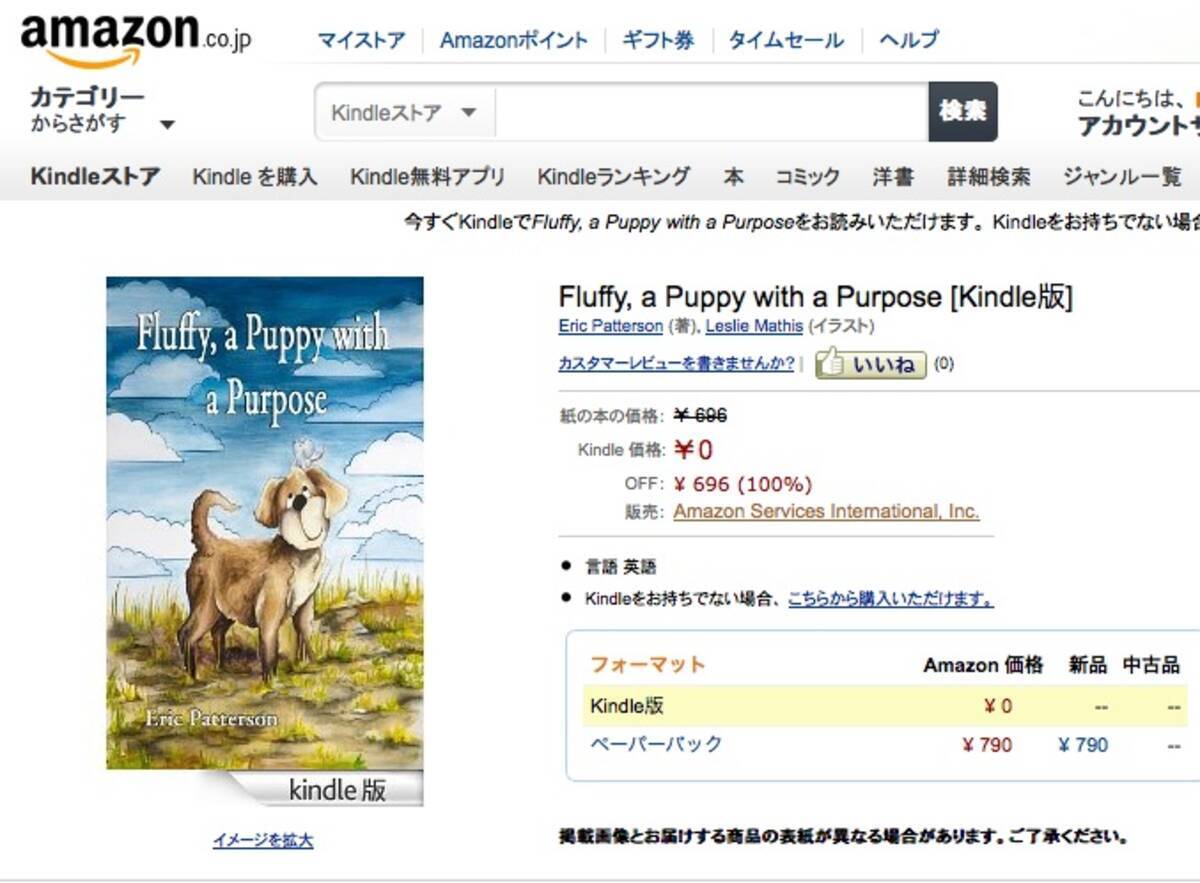Open マイストア in the top navigation
Image resolution: width=1200 pixels, height=883 pixels.
coord(361,41)
